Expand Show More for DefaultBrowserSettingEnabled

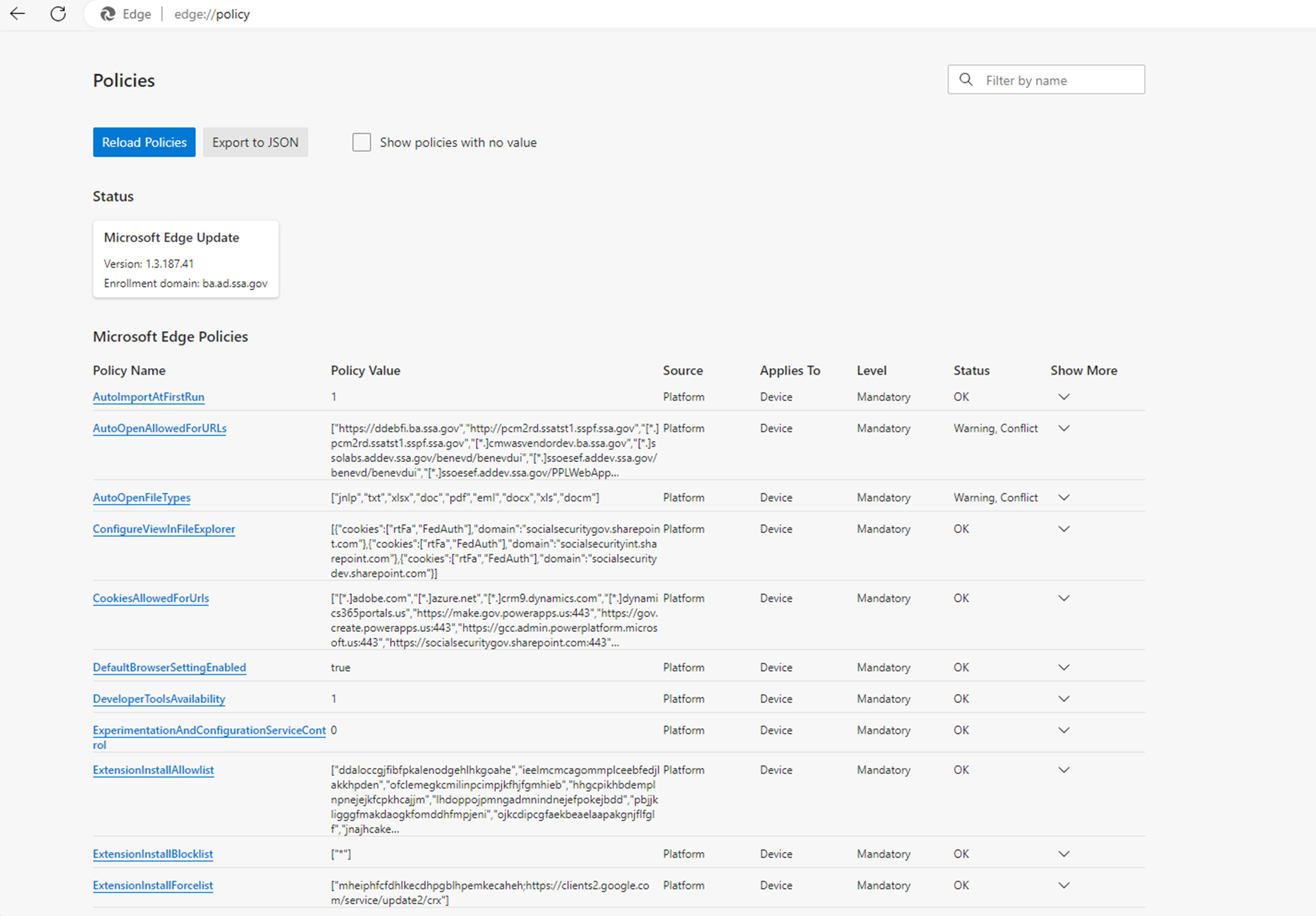coord(1064,667)
